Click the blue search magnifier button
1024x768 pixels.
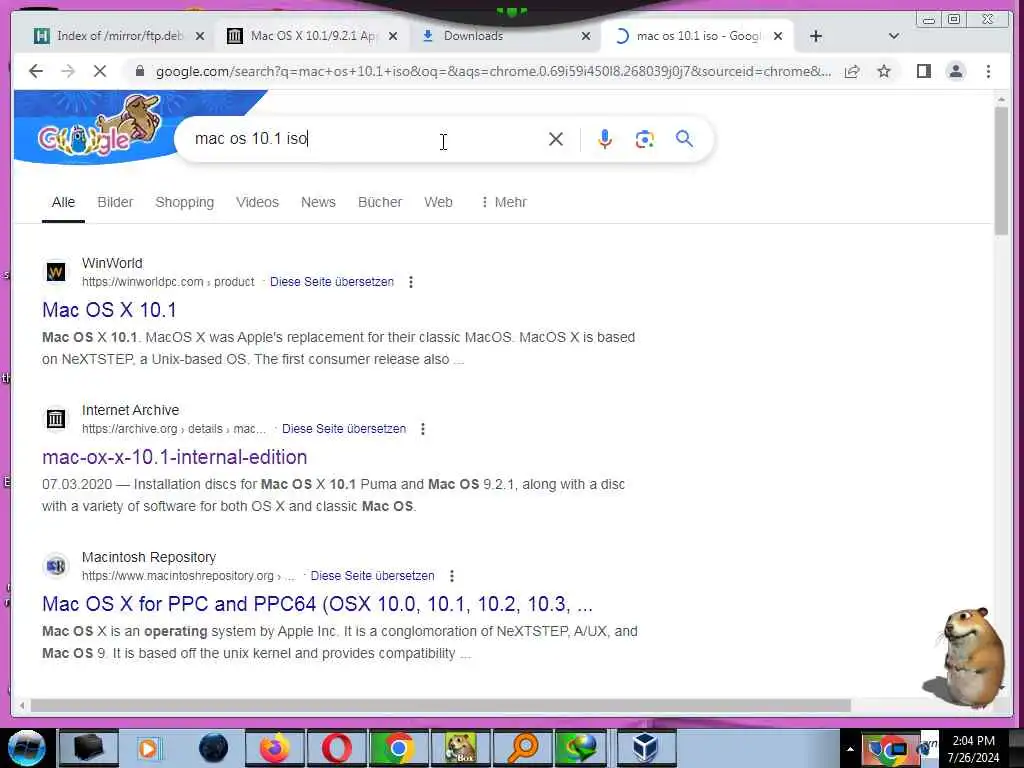[x=684, y=139]
